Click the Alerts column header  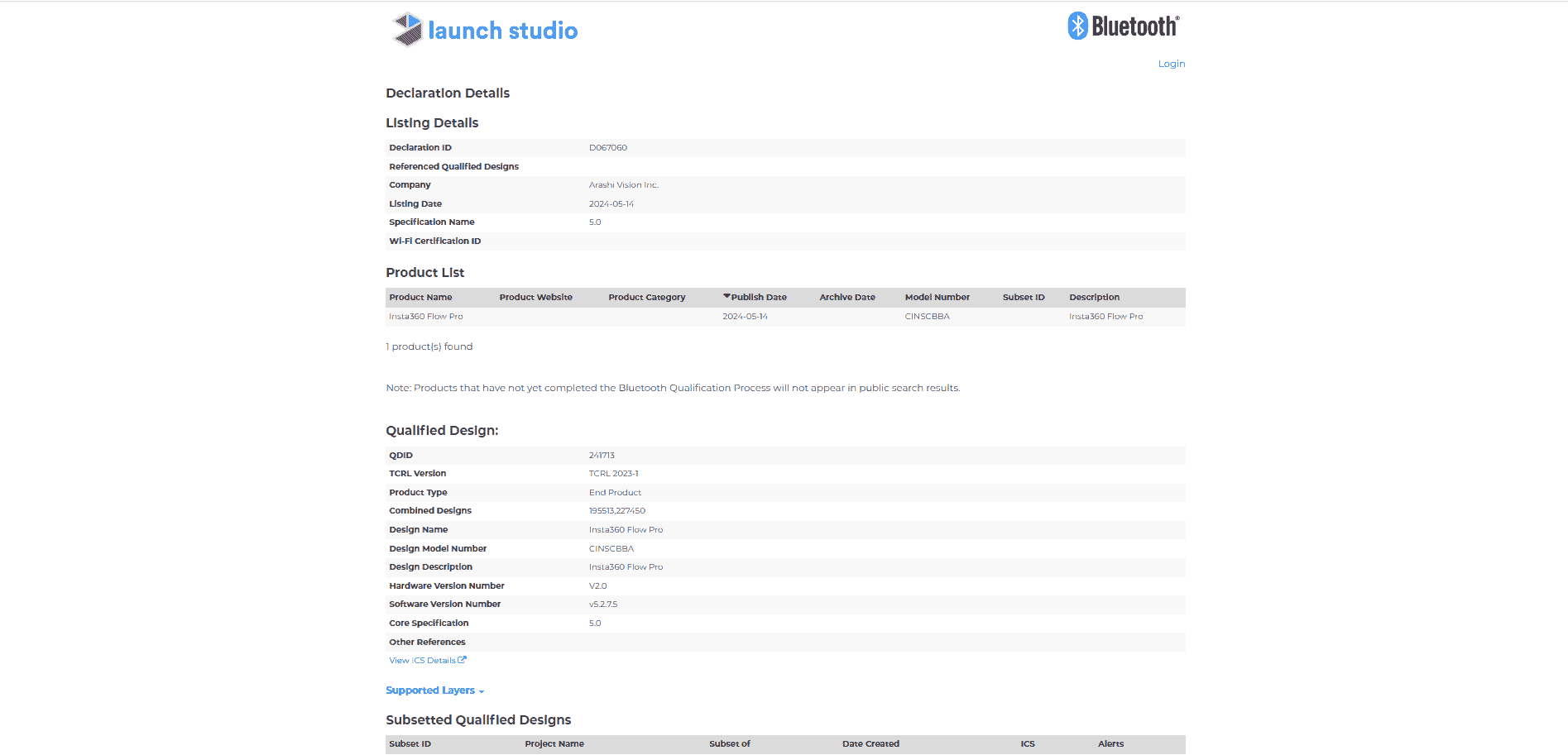[1110, 744]
